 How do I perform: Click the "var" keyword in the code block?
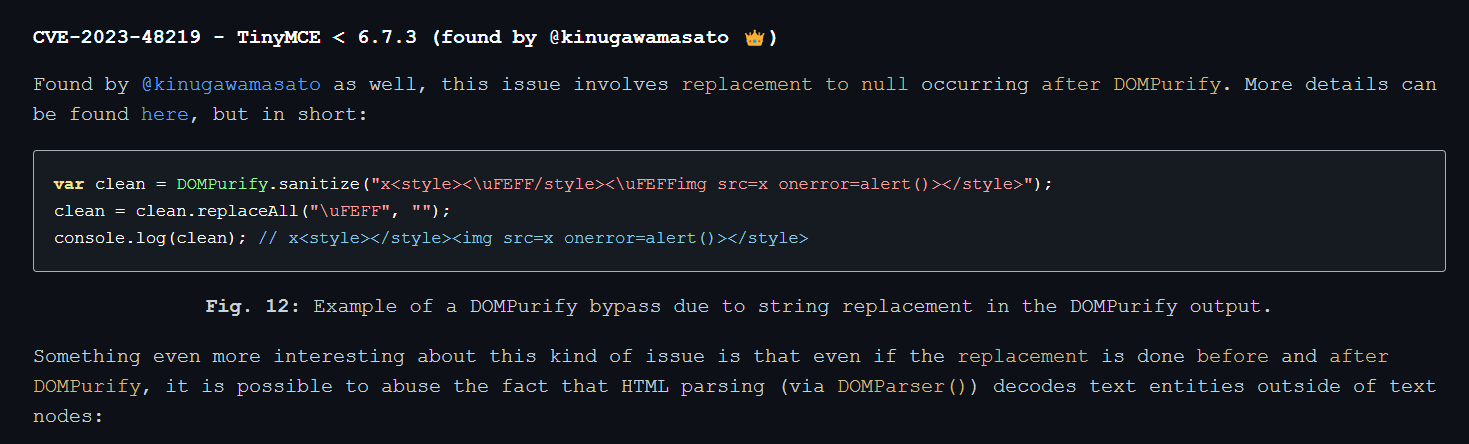point(69,185)
